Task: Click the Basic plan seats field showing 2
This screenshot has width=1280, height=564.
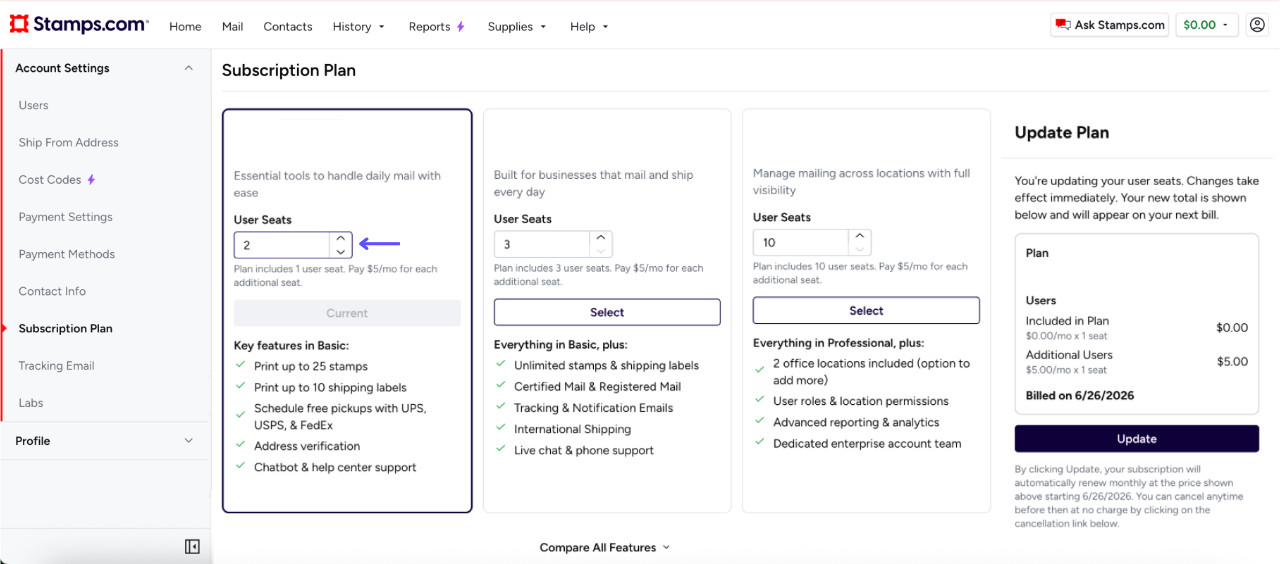Action: tap(282, 245)
